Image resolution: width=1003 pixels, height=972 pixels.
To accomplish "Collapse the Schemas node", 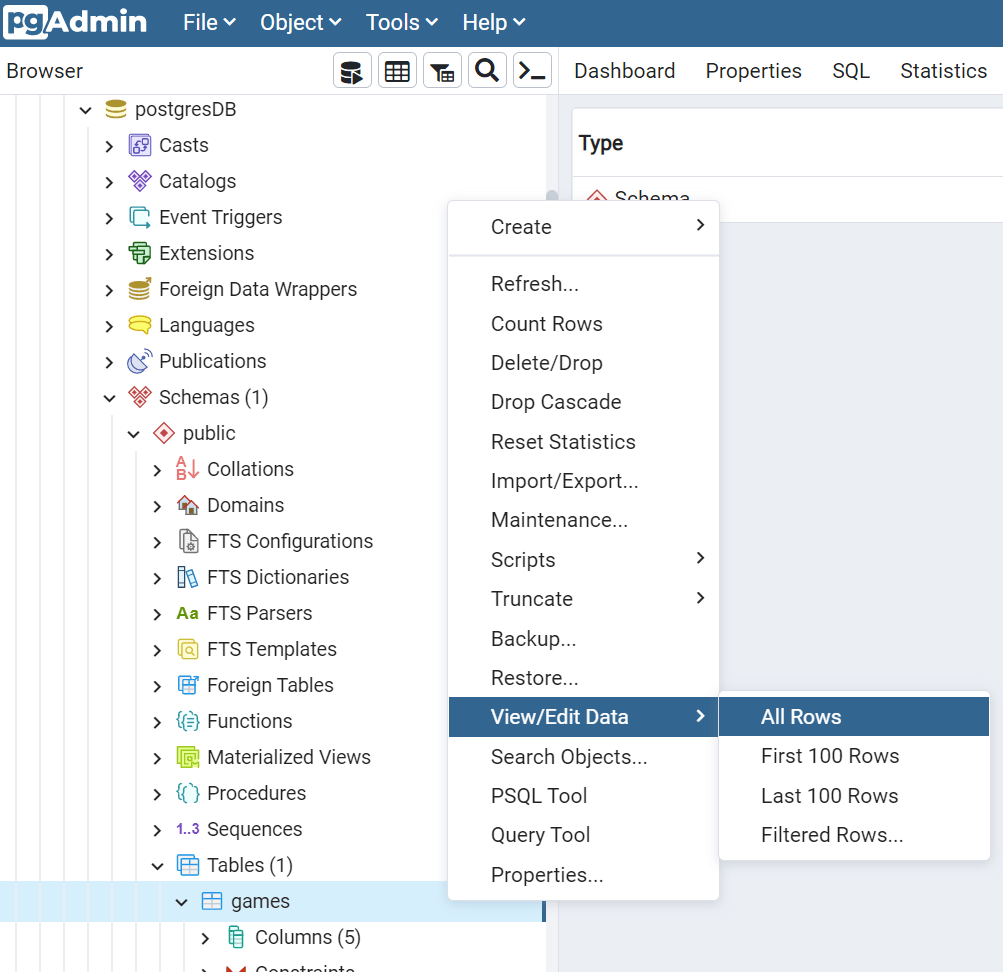I will tap(110, 397).
